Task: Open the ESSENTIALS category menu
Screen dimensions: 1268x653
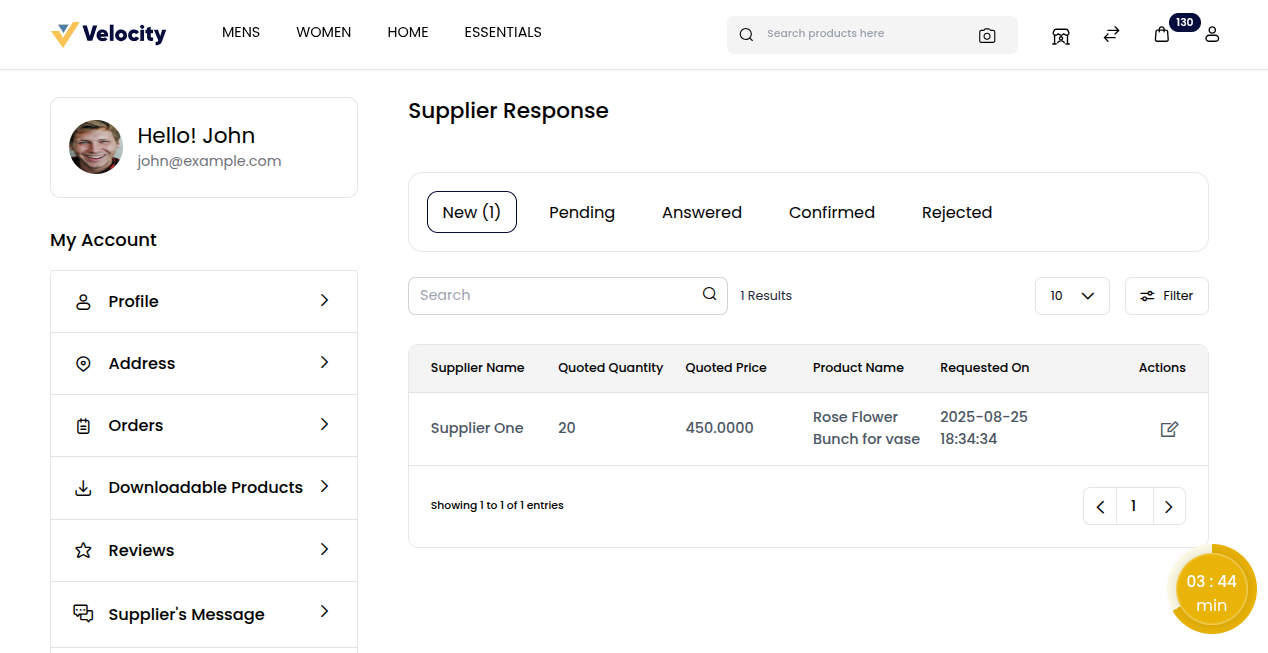Action: (x=503, y=32)
